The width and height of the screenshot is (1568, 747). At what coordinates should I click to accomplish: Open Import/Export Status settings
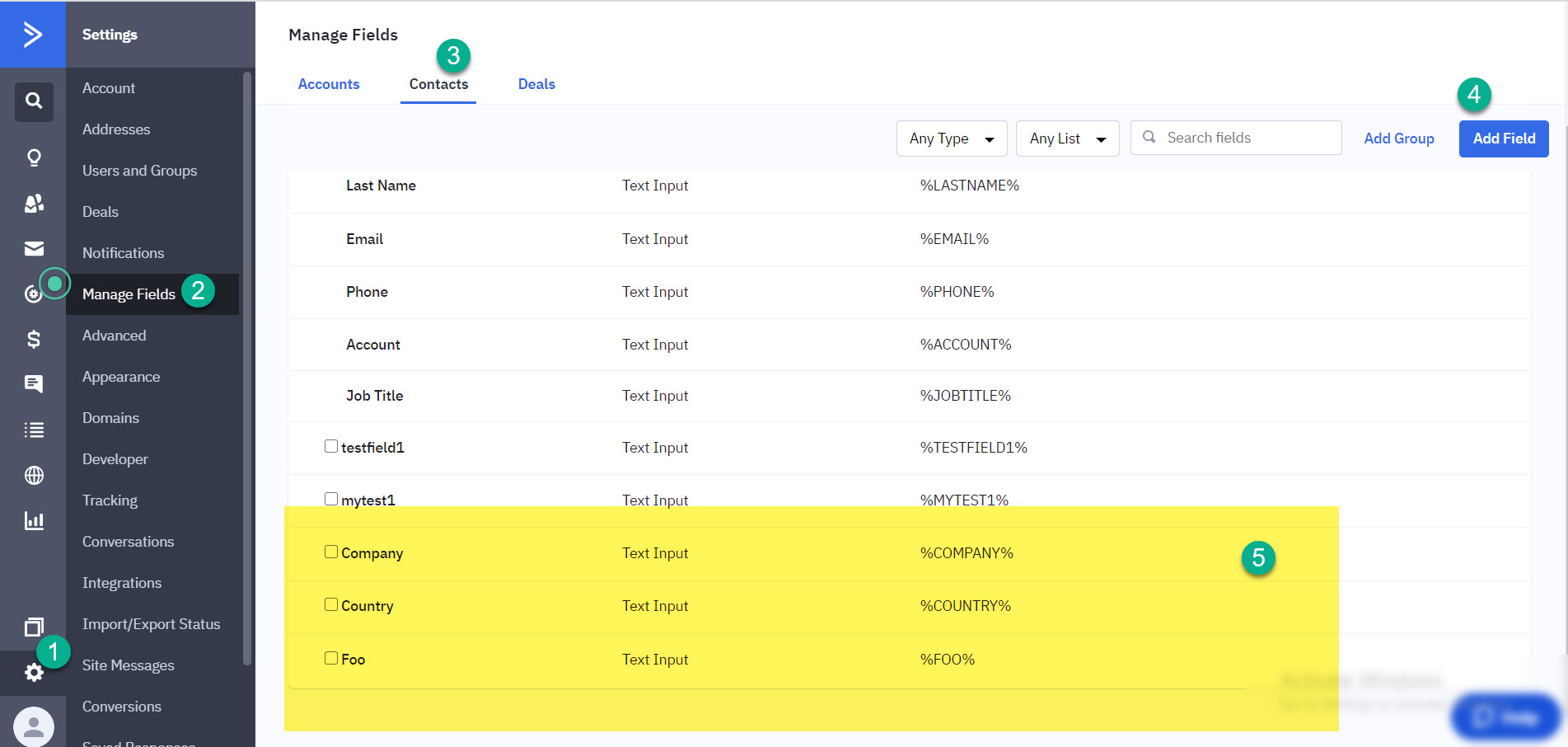(x=151, y=624)
